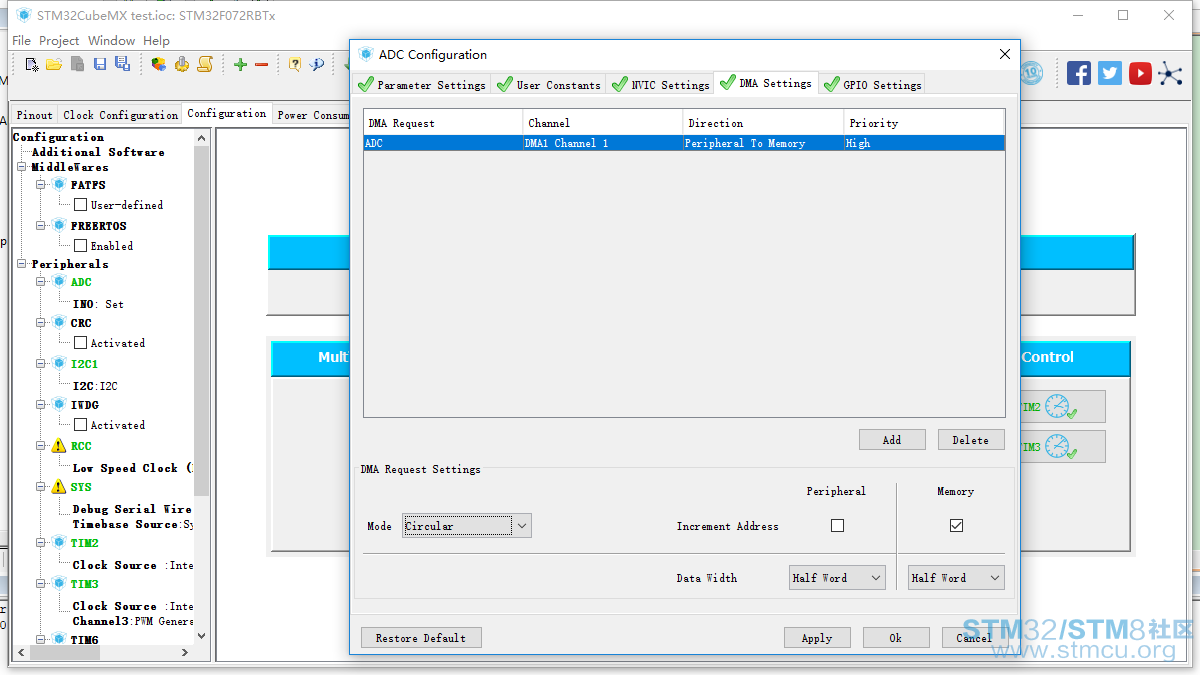
Task: Click the Generate Code gear icon
Action: [x=182, y=64]
